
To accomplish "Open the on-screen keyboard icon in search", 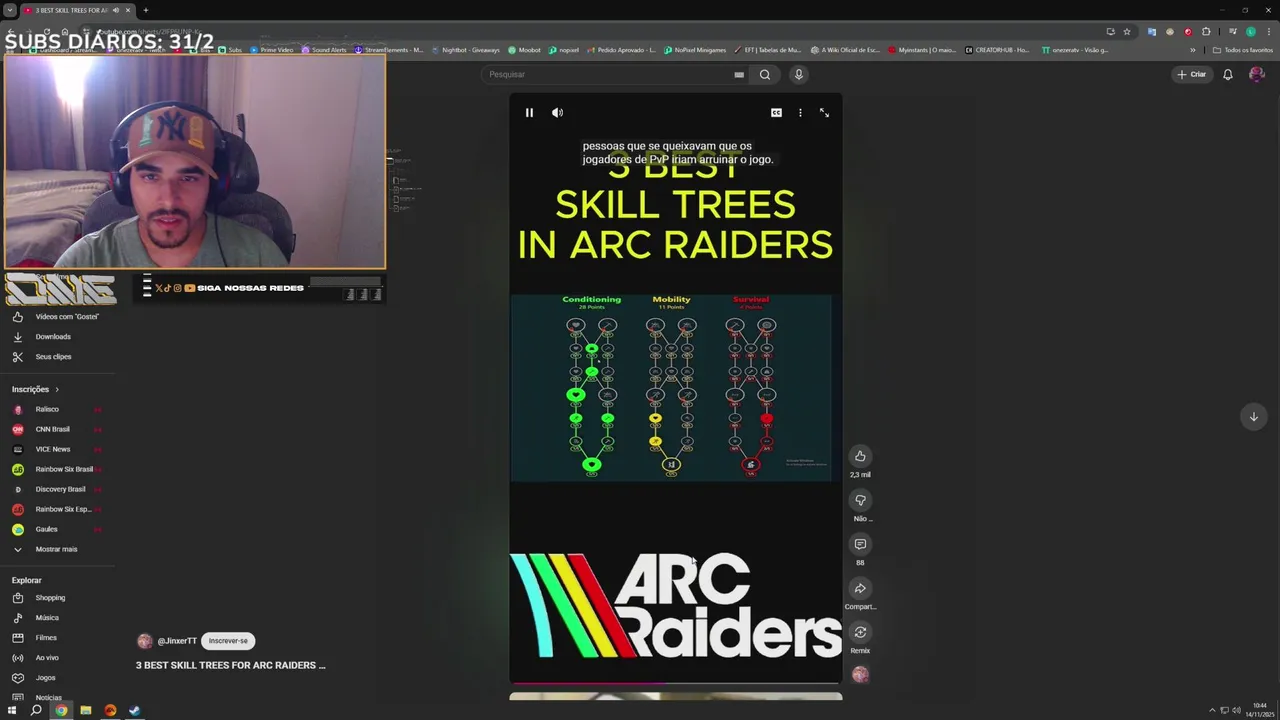I will [x=739, y=74].
